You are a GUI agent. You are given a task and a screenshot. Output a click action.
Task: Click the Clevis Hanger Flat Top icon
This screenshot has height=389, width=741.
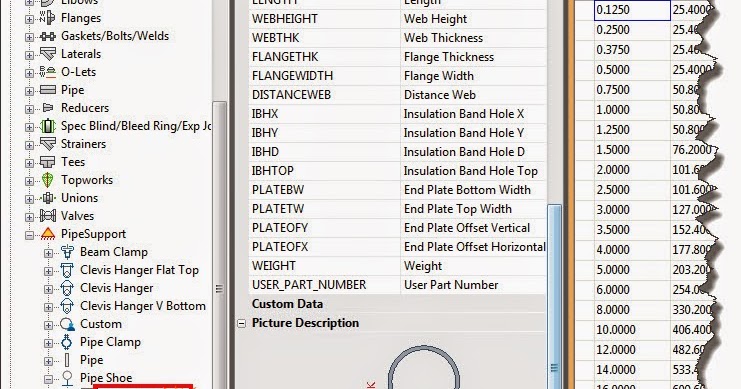pos(67,270)
